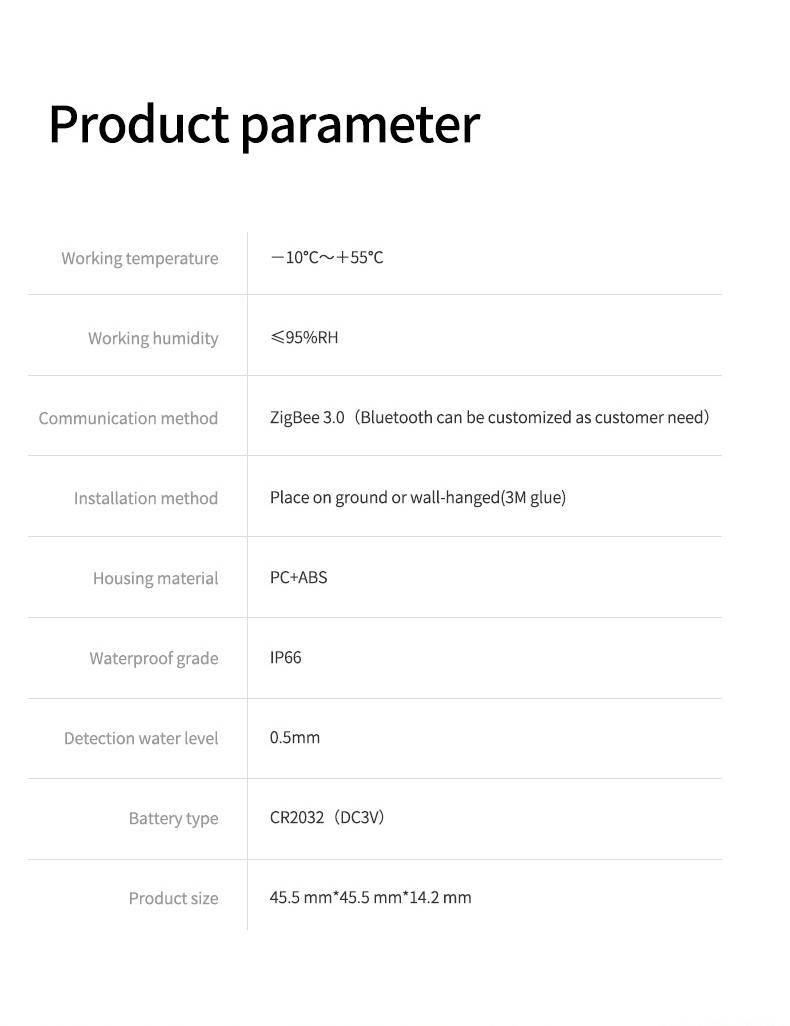Click the −10°C~+55°C temperature value
Viewport: 790px width, 1026px height.
click(x=327, y=257)
